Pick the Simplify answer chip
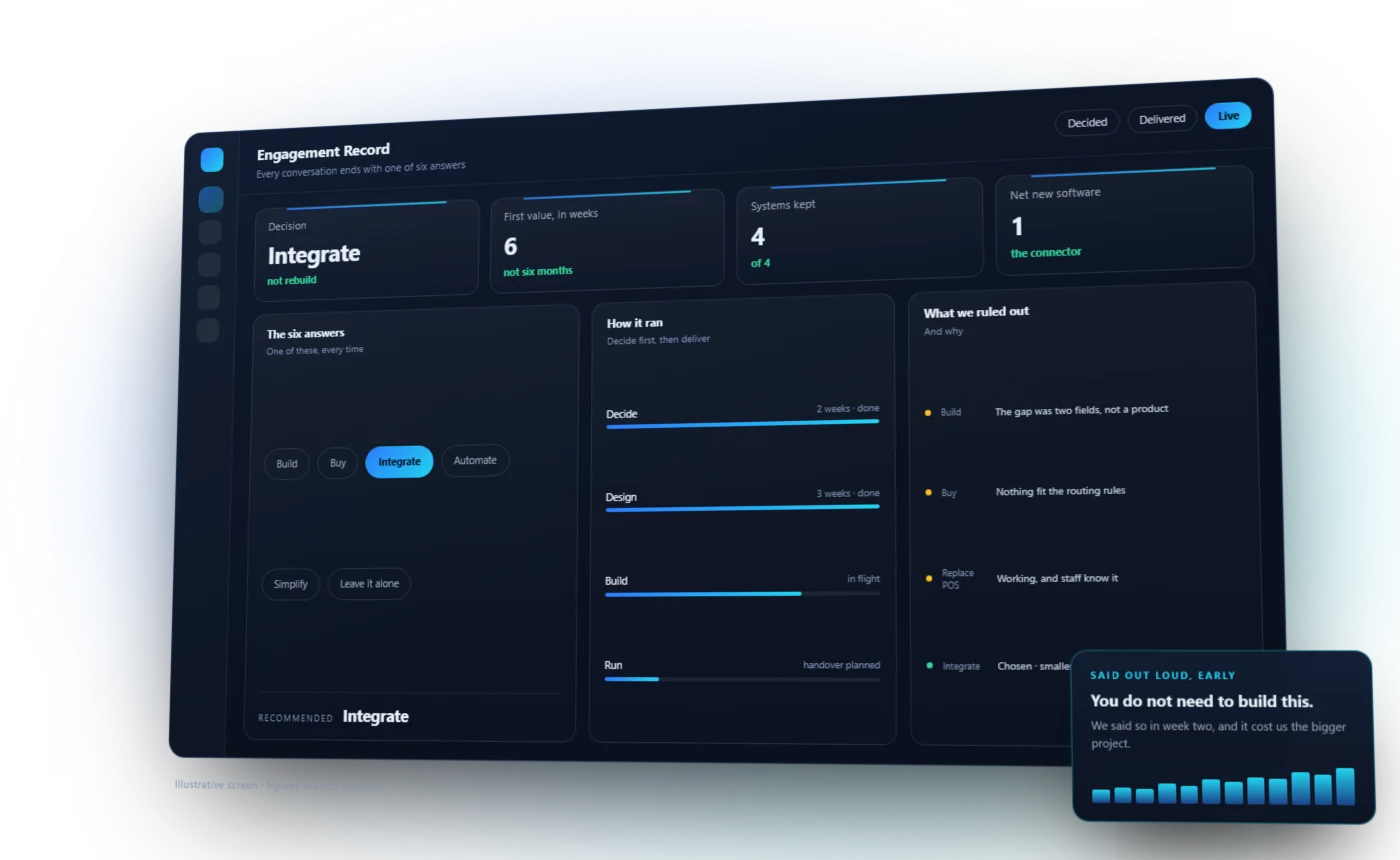Image resolution: width=1400 pixels, height=860 pixels. click(291, 584)
